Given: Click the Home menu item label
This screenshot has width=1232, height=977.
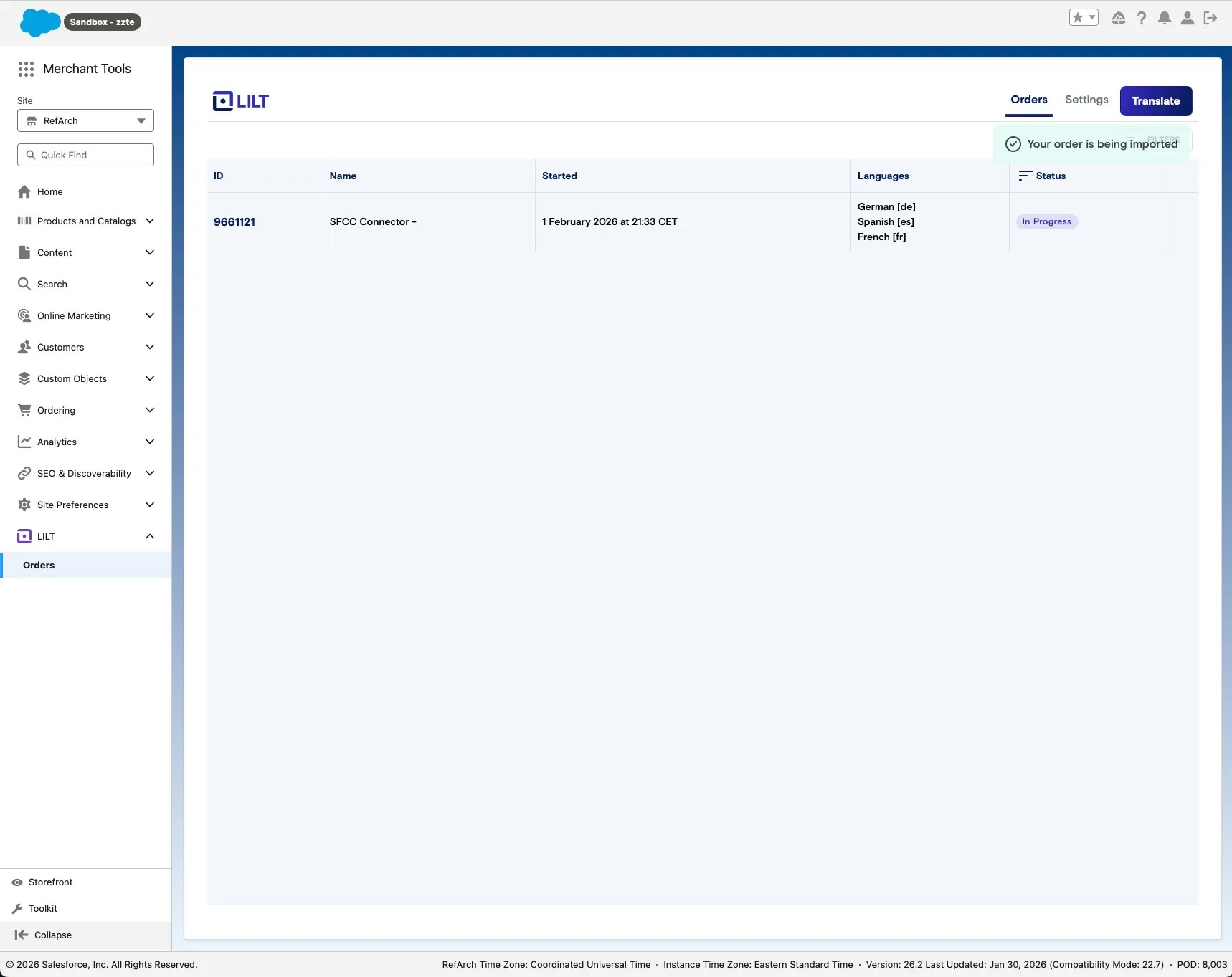Looking at the screenshot, I should (49, 191).
